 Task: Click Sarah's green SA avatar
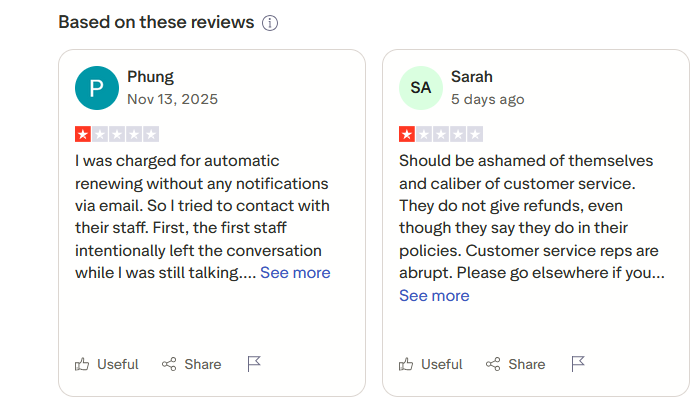[x=421, y=88]
